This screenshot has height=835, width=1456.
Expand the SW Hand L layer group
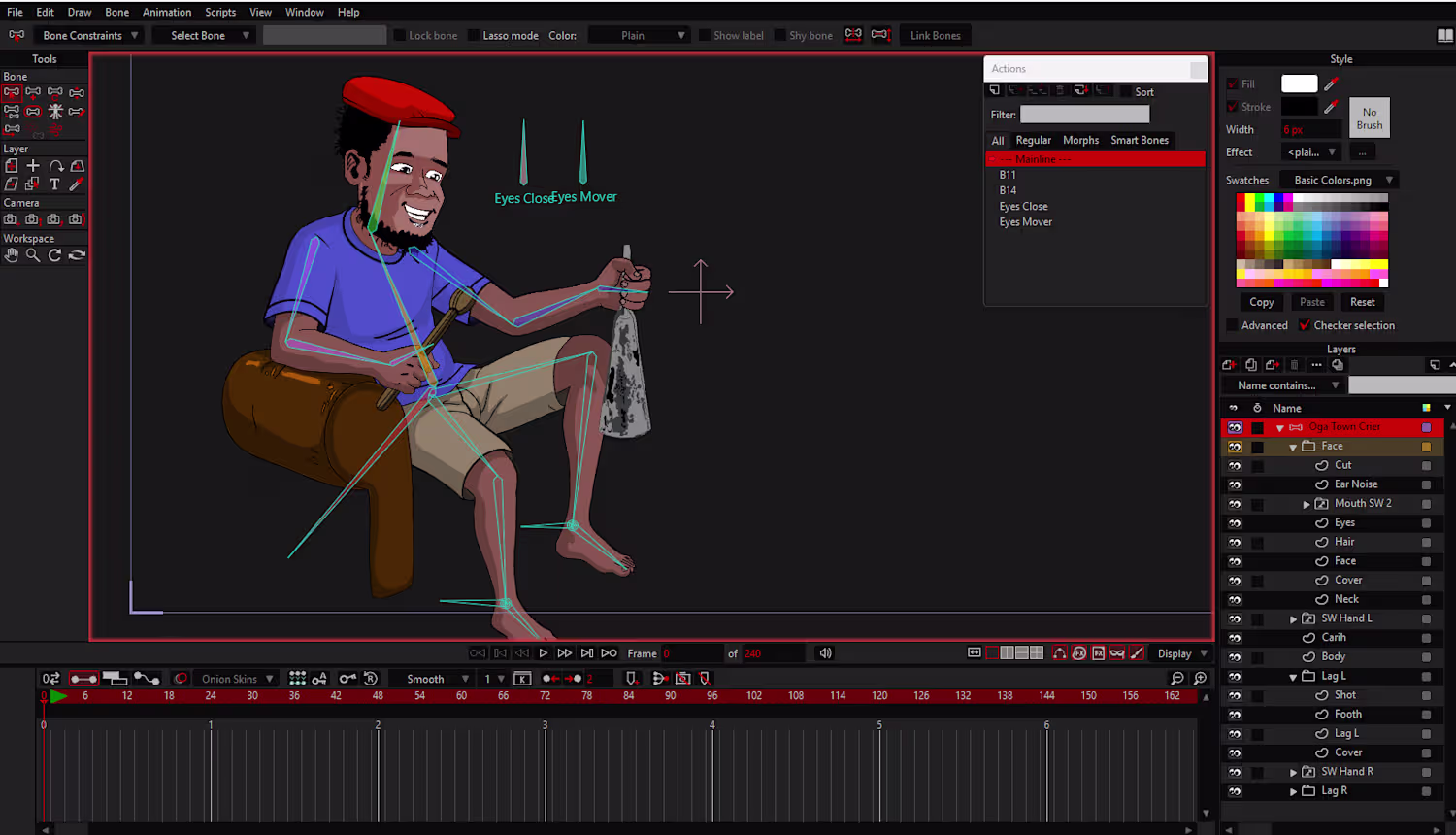[x=1293, y=619]
